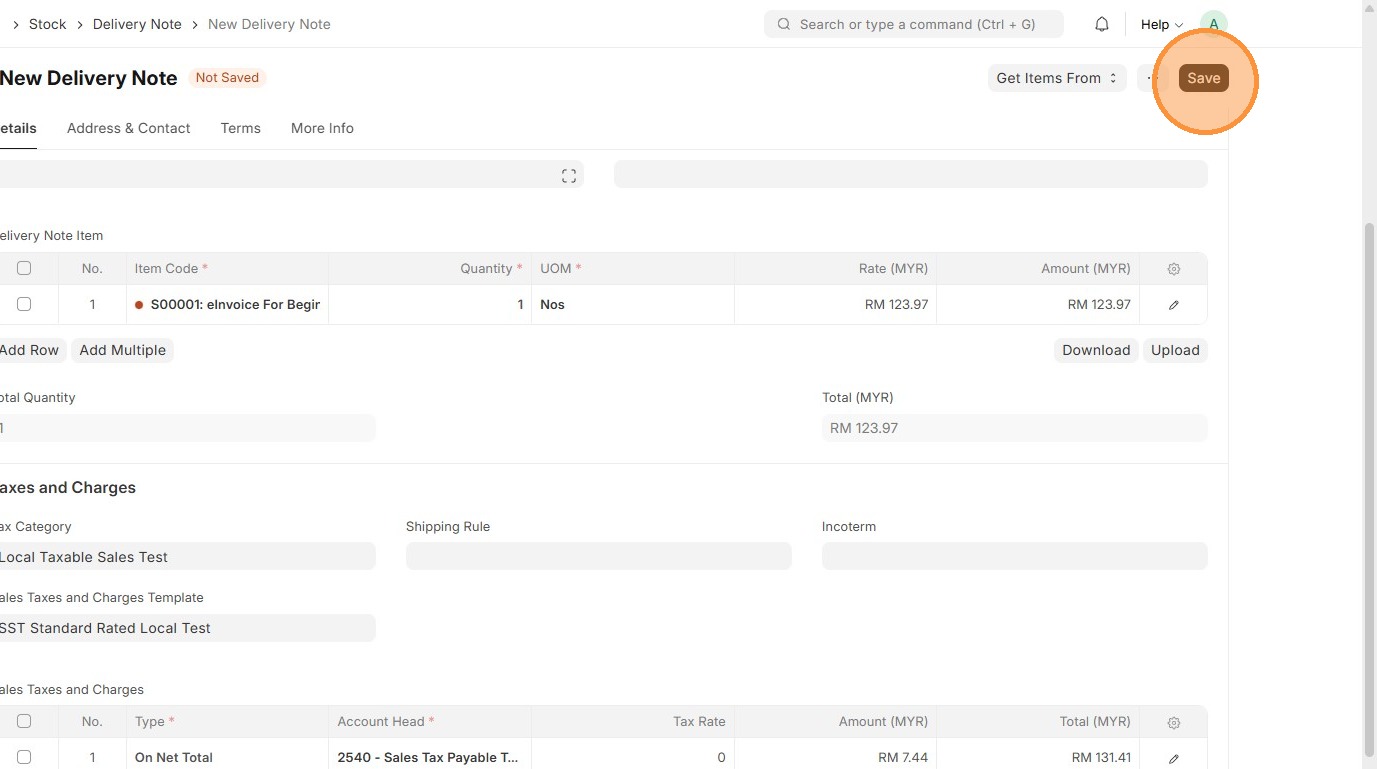
Task: Open the Terms tab
Action: (x=240, y=128)
